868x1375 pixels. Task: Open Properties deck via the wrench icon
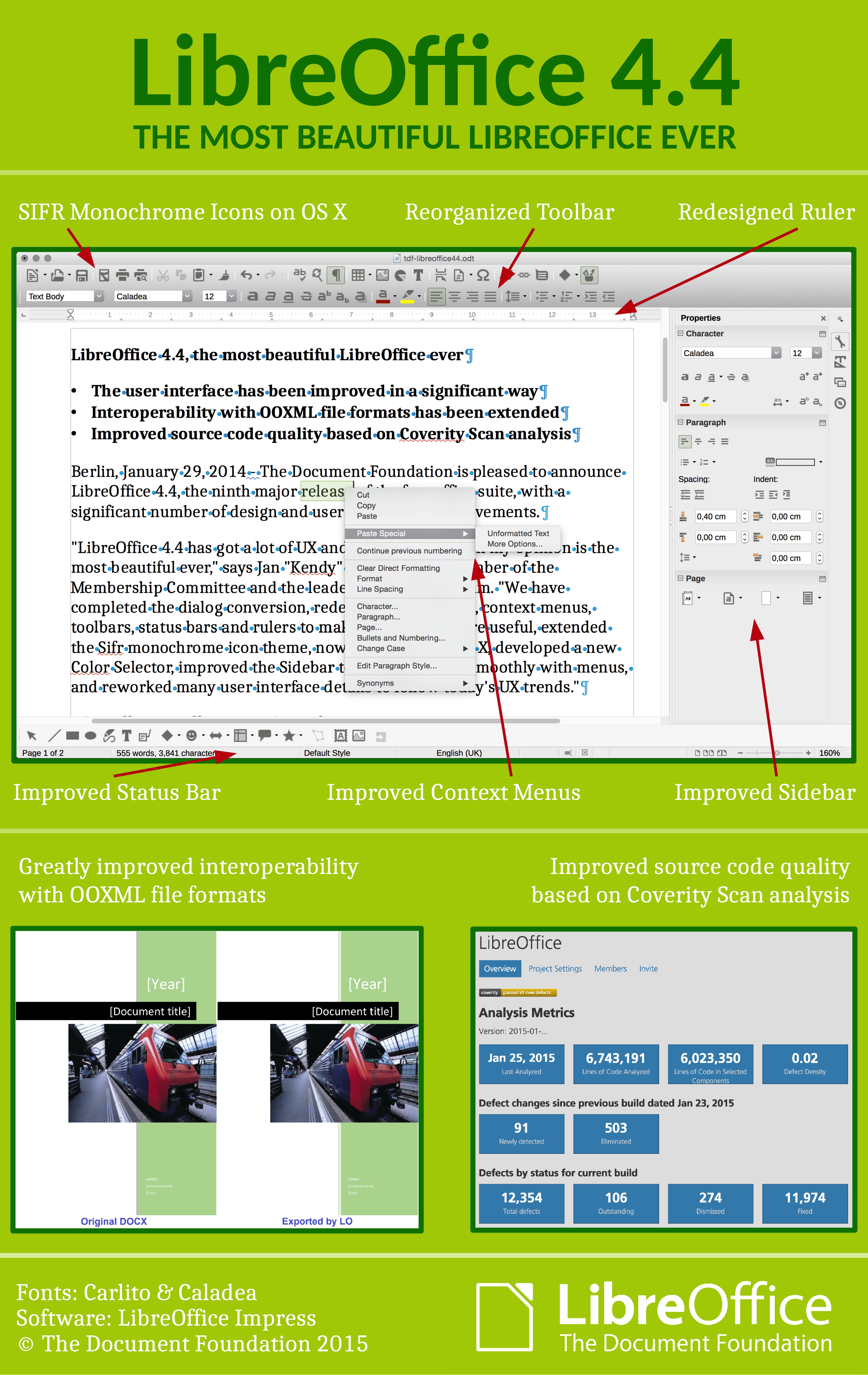click(840, 342)
